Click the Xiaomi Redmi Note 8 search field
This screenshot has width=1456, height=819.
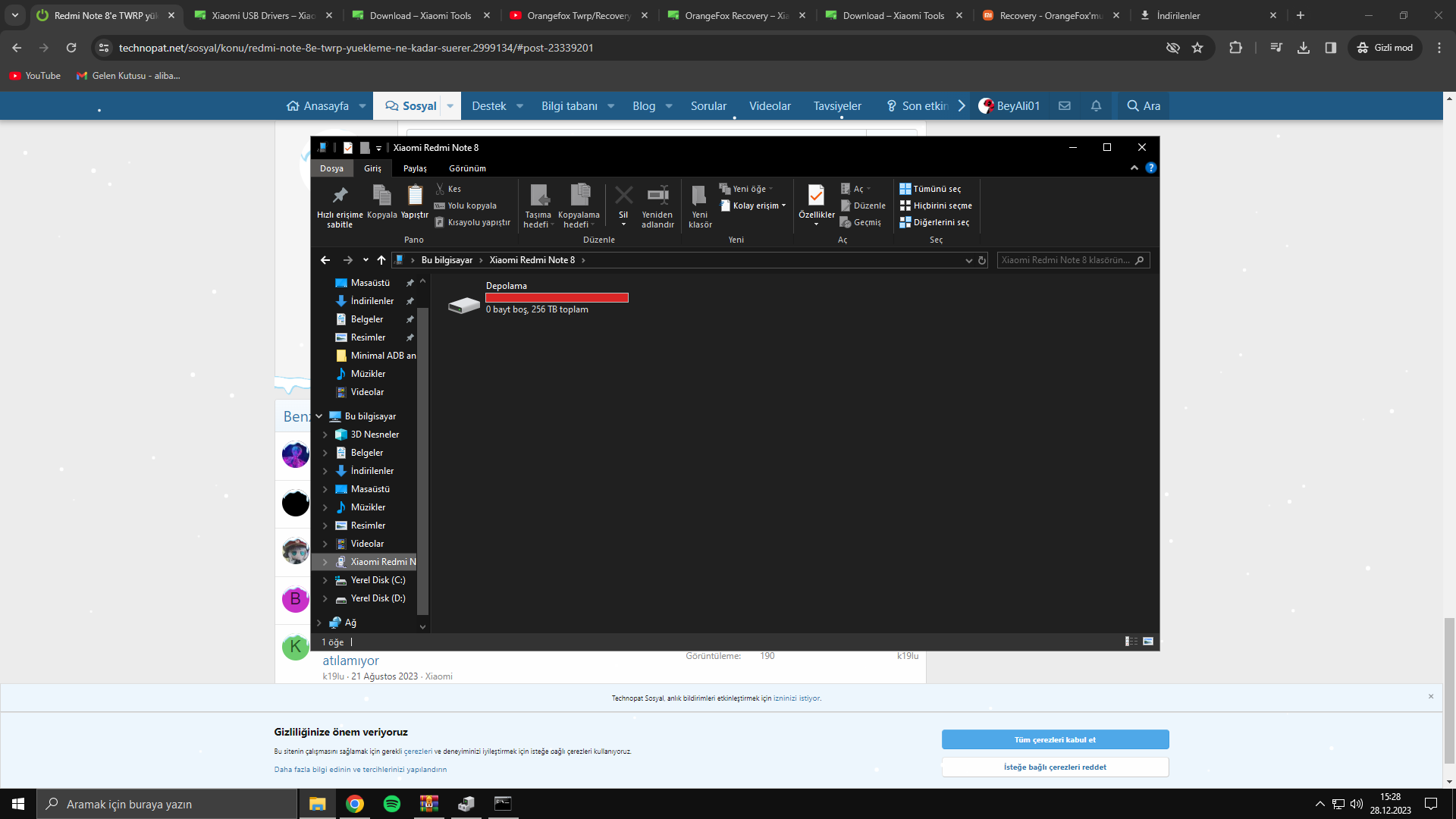(x=1065, y=260)
